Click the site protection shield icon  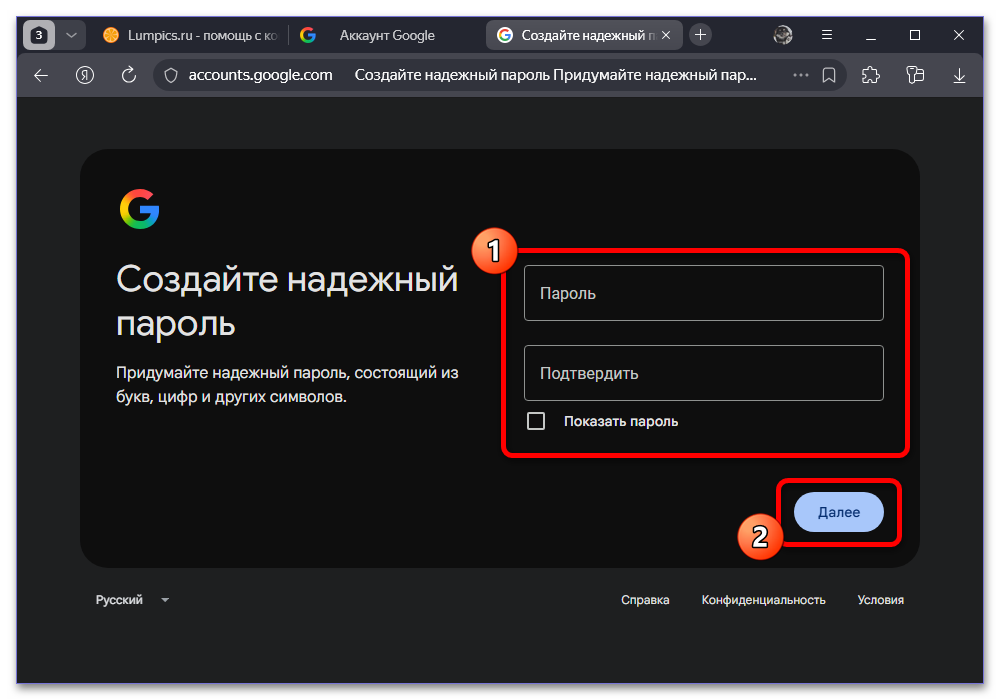[x=171, y=75]
